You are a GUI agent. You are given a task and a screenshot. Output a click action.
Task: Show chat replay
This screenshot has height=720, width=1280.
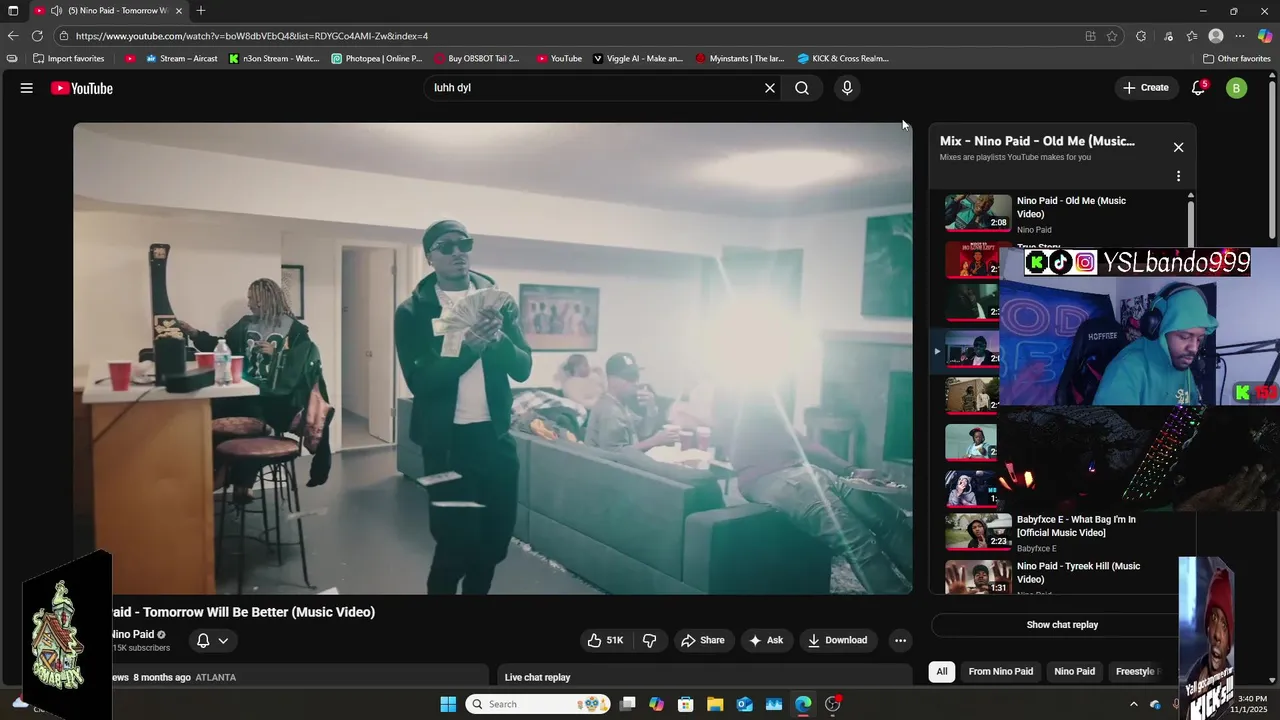tap(1062, 625)
